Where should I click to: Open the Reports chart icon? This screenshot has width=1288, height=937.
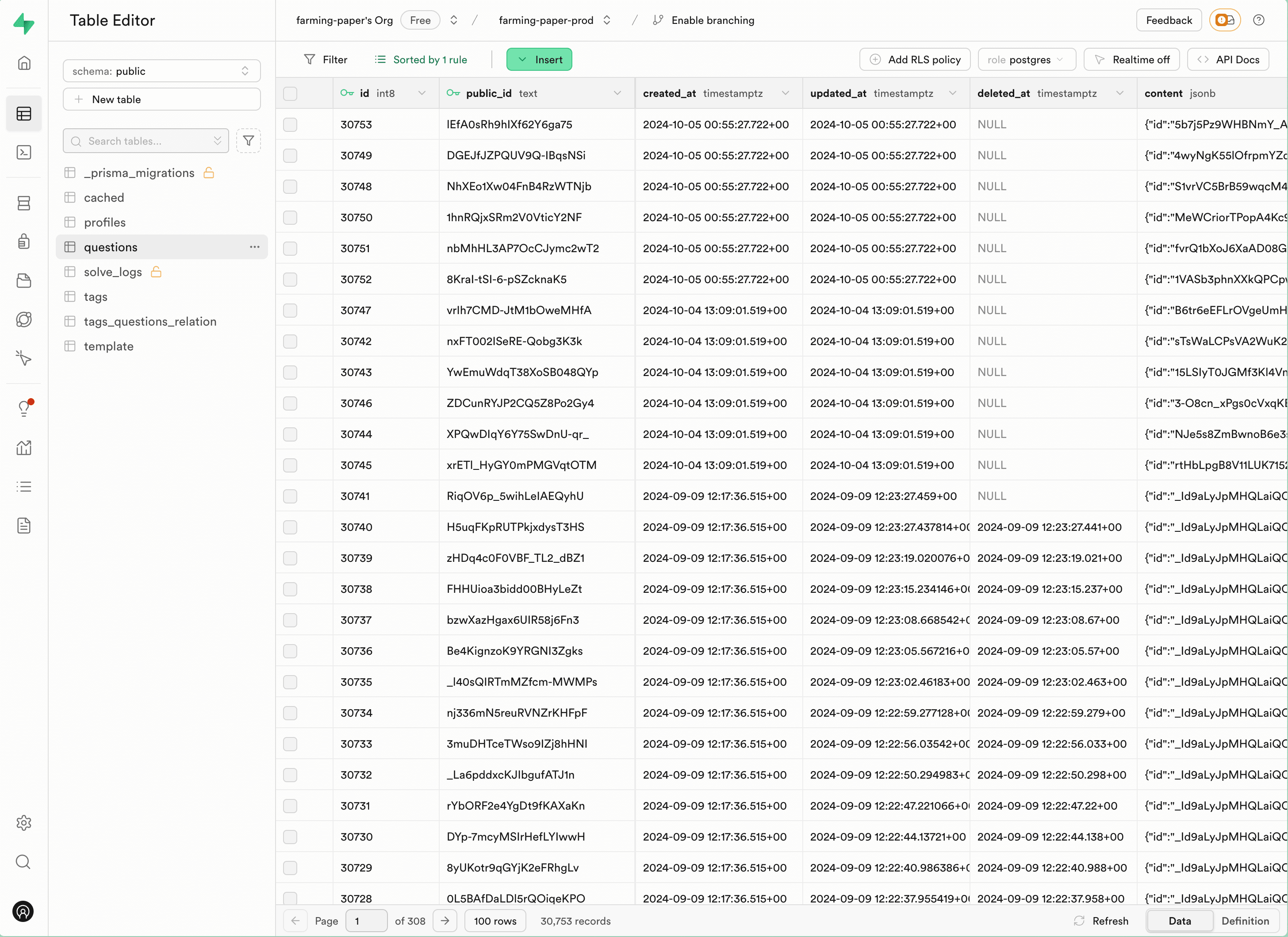tap(24, 448)
